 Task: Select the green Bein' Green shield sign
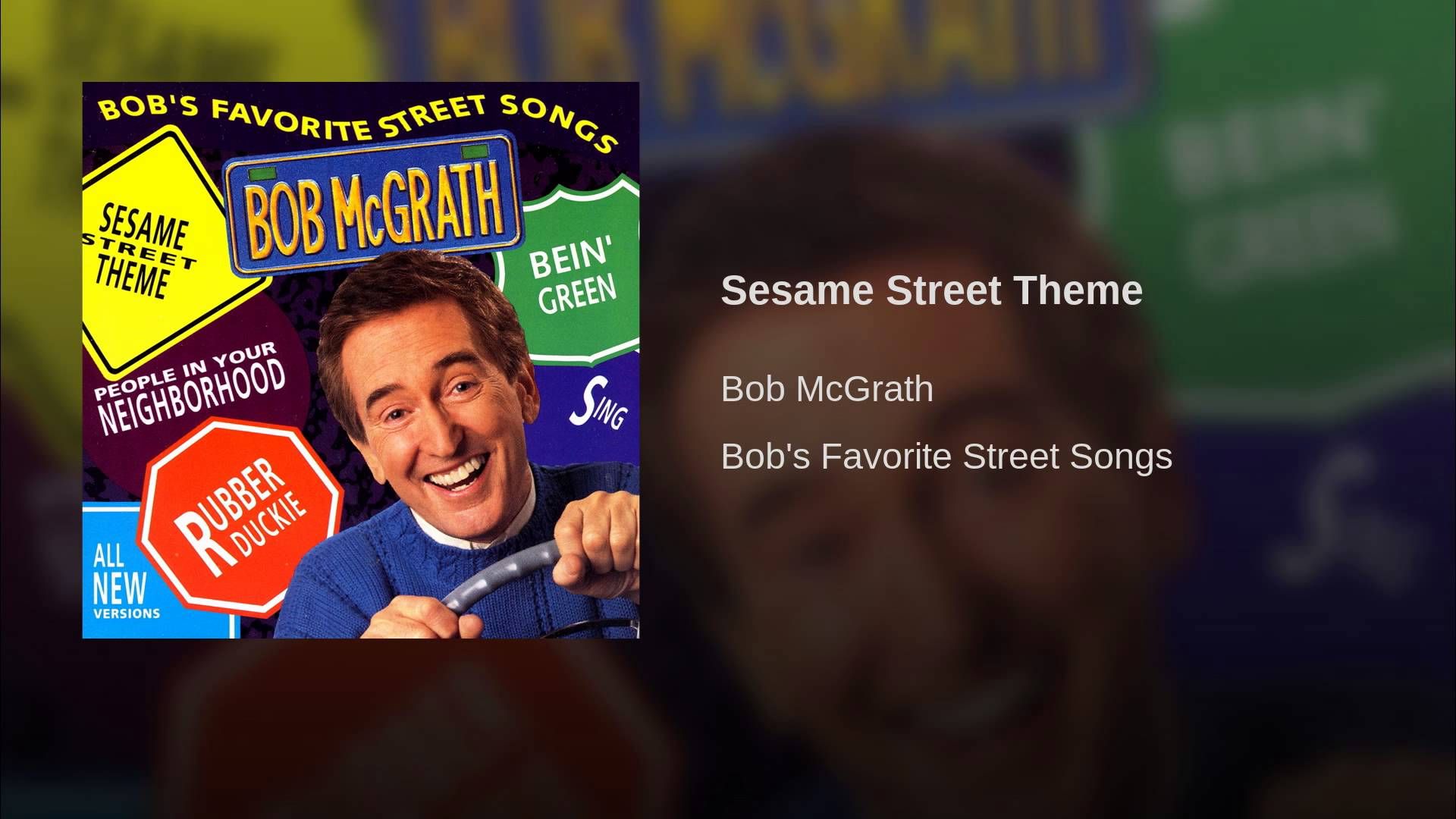point(573,275)
